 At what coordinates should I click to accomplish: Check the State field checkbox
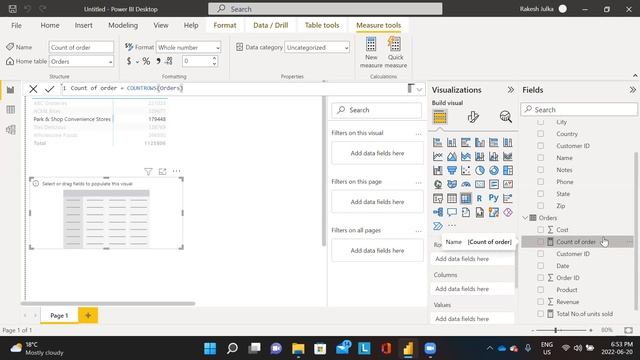coord(540,194)
